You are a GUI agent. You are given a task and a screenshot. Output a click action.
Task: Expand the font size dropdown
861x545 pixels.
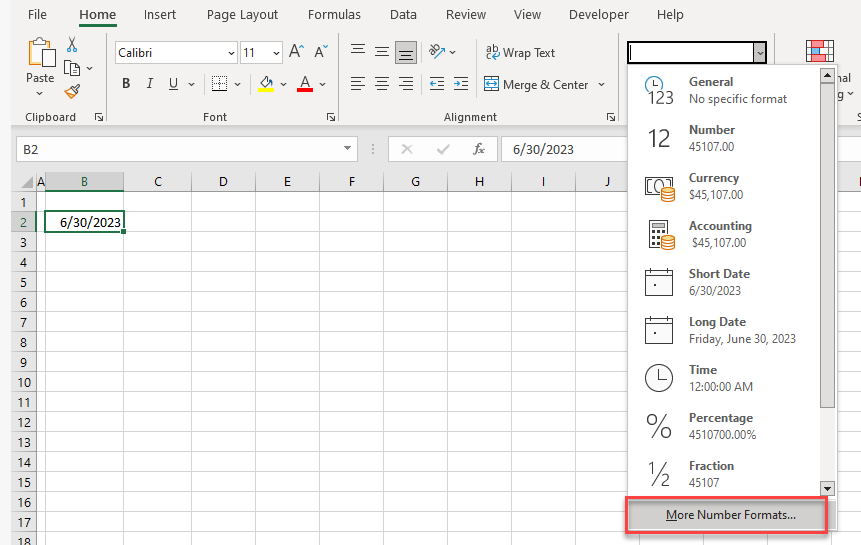point(276,53)
